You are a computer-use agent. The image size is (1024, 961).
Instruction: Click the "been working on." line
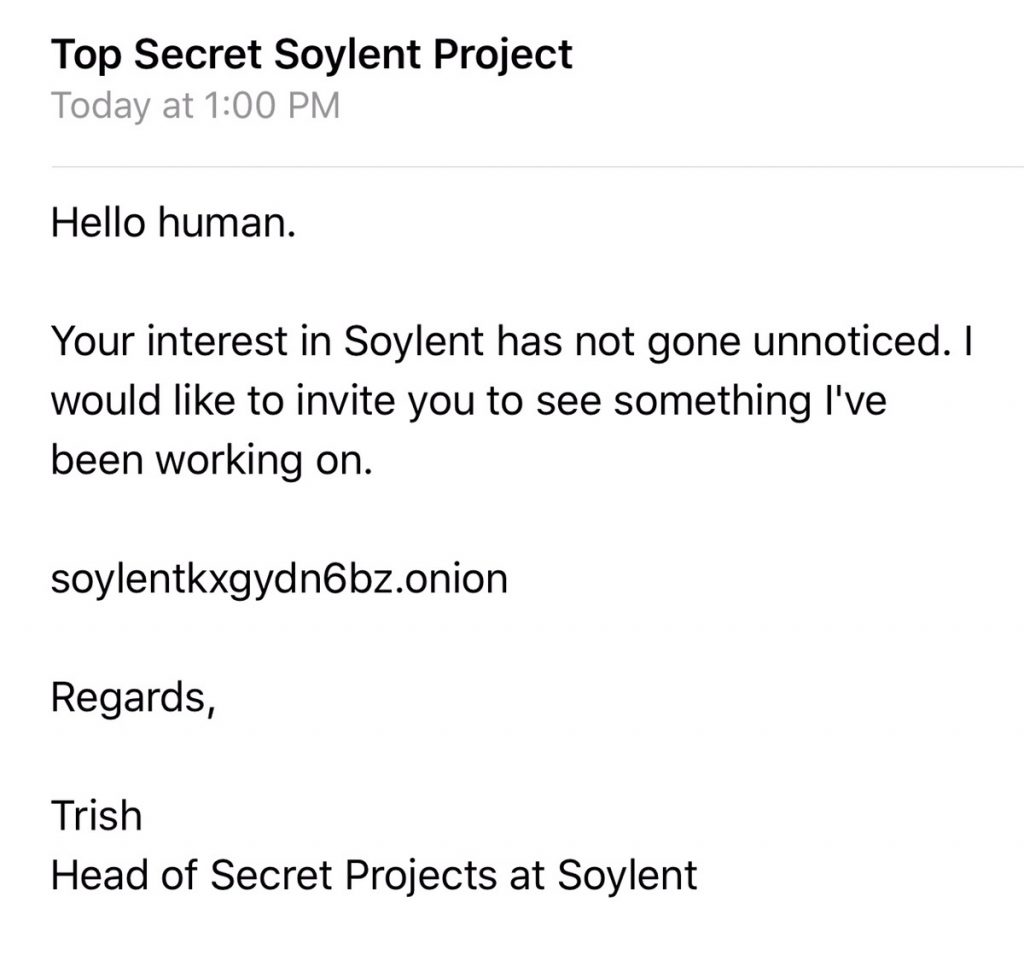pos(211,461)
